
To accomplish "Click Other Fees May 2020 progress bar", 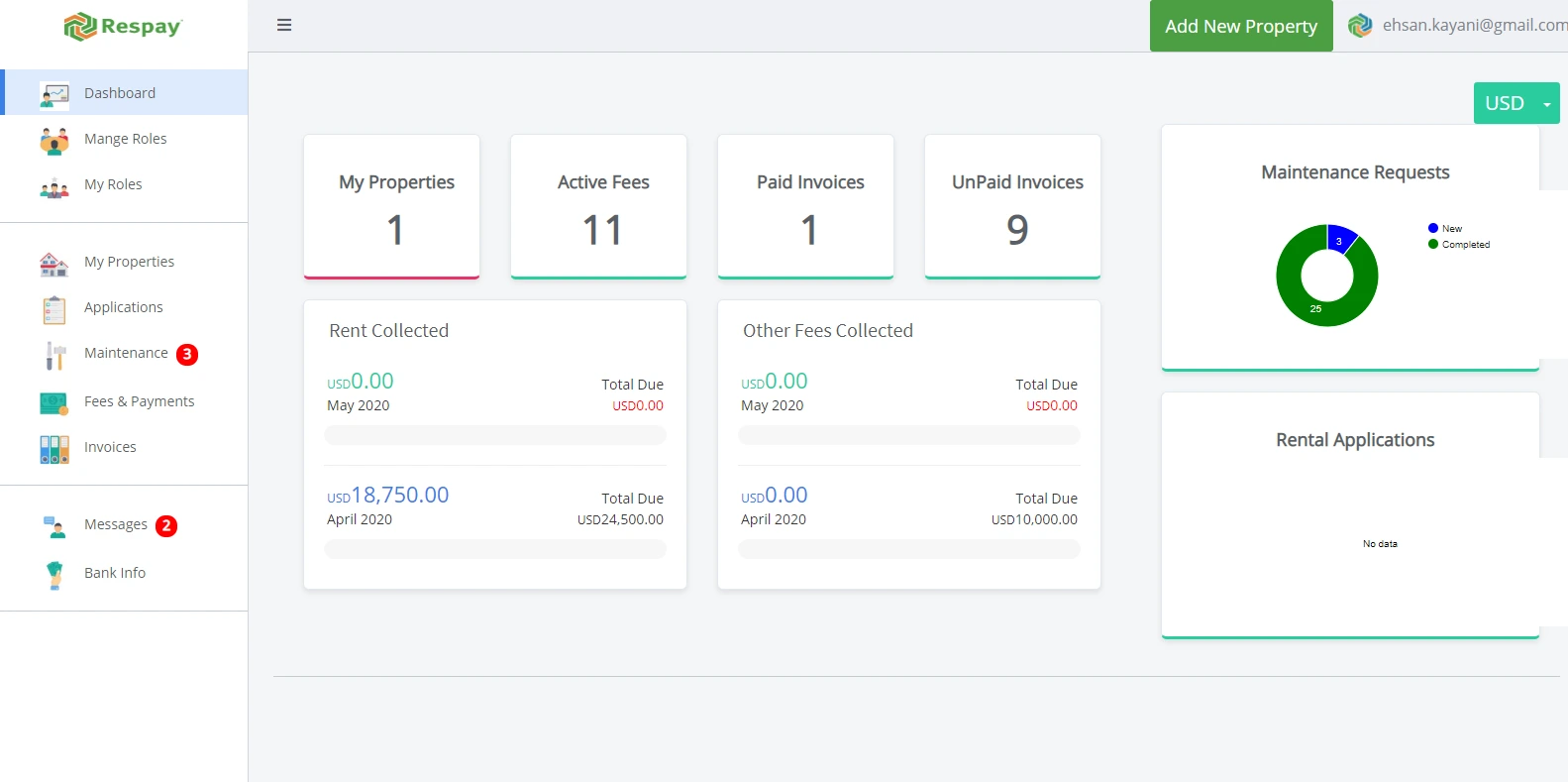I will click(909, 435).
